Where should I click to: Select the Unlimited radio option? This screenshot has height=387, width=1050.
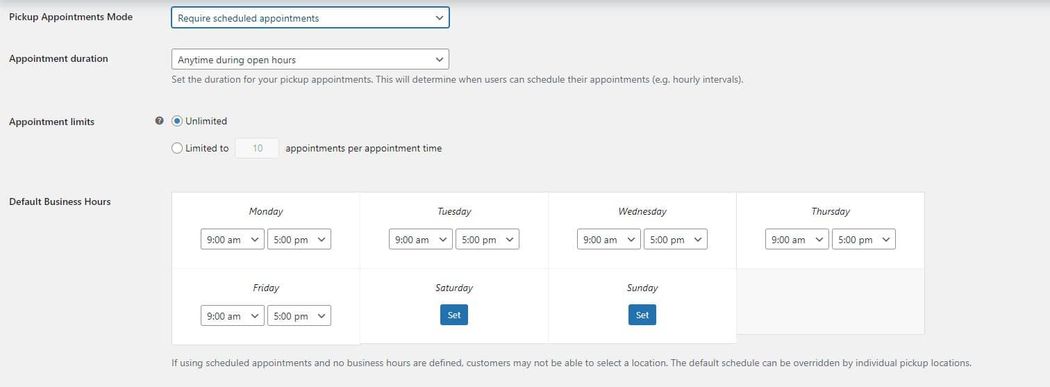177,121
